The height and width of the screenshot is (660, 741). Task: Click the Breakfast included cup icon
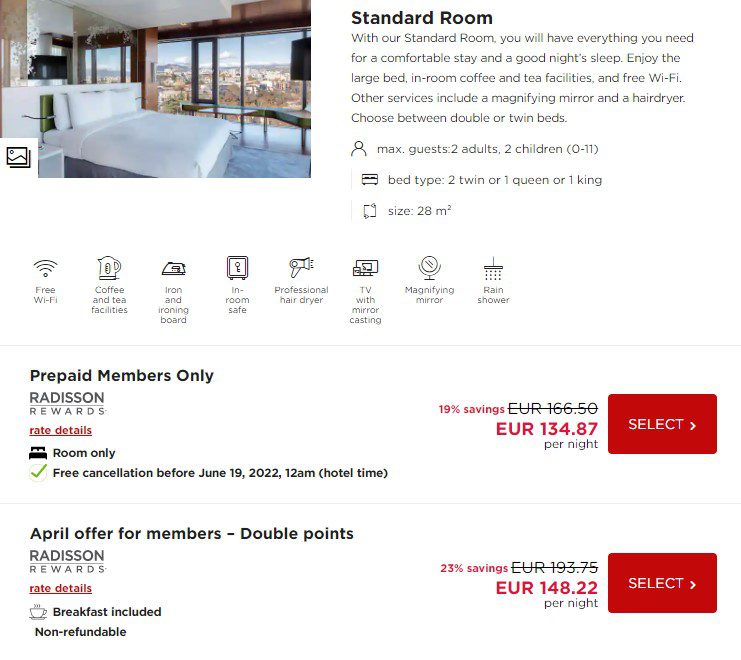pyautogui.click(x=38, y=612)
